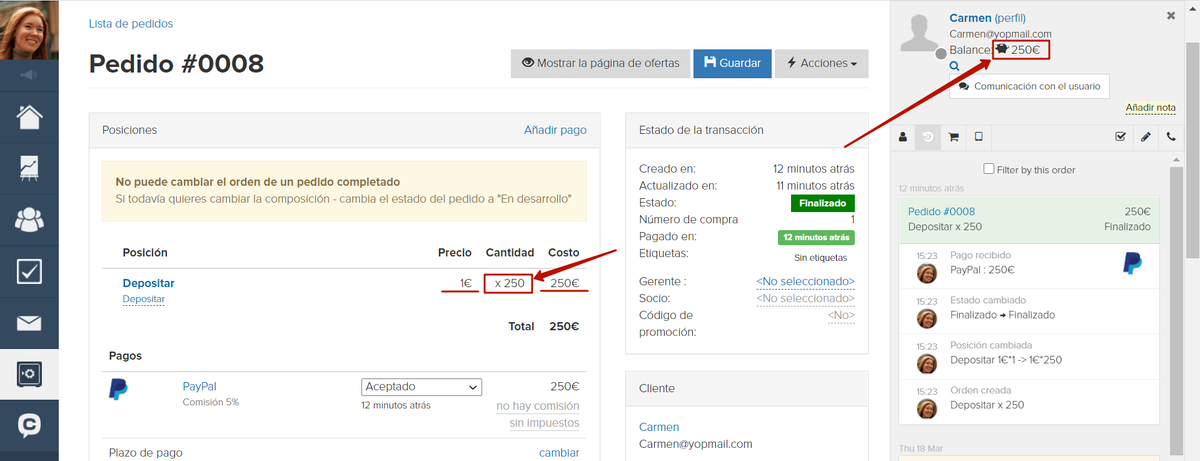Open the users group sidebar icon

tap(29, 220)
